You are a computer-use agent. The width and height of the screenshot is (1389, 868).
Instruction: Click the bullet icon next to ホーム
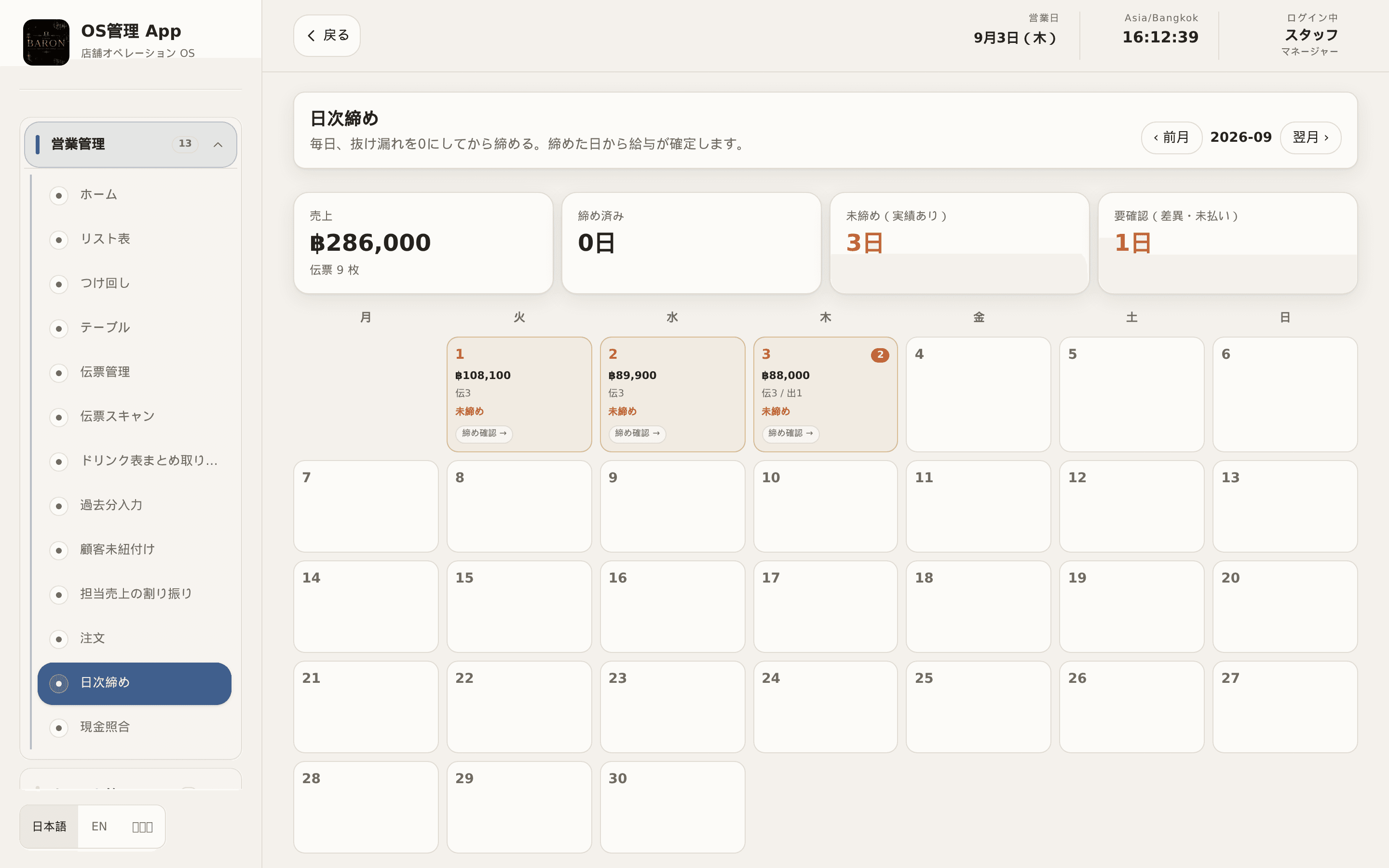(x=58, y=196)
